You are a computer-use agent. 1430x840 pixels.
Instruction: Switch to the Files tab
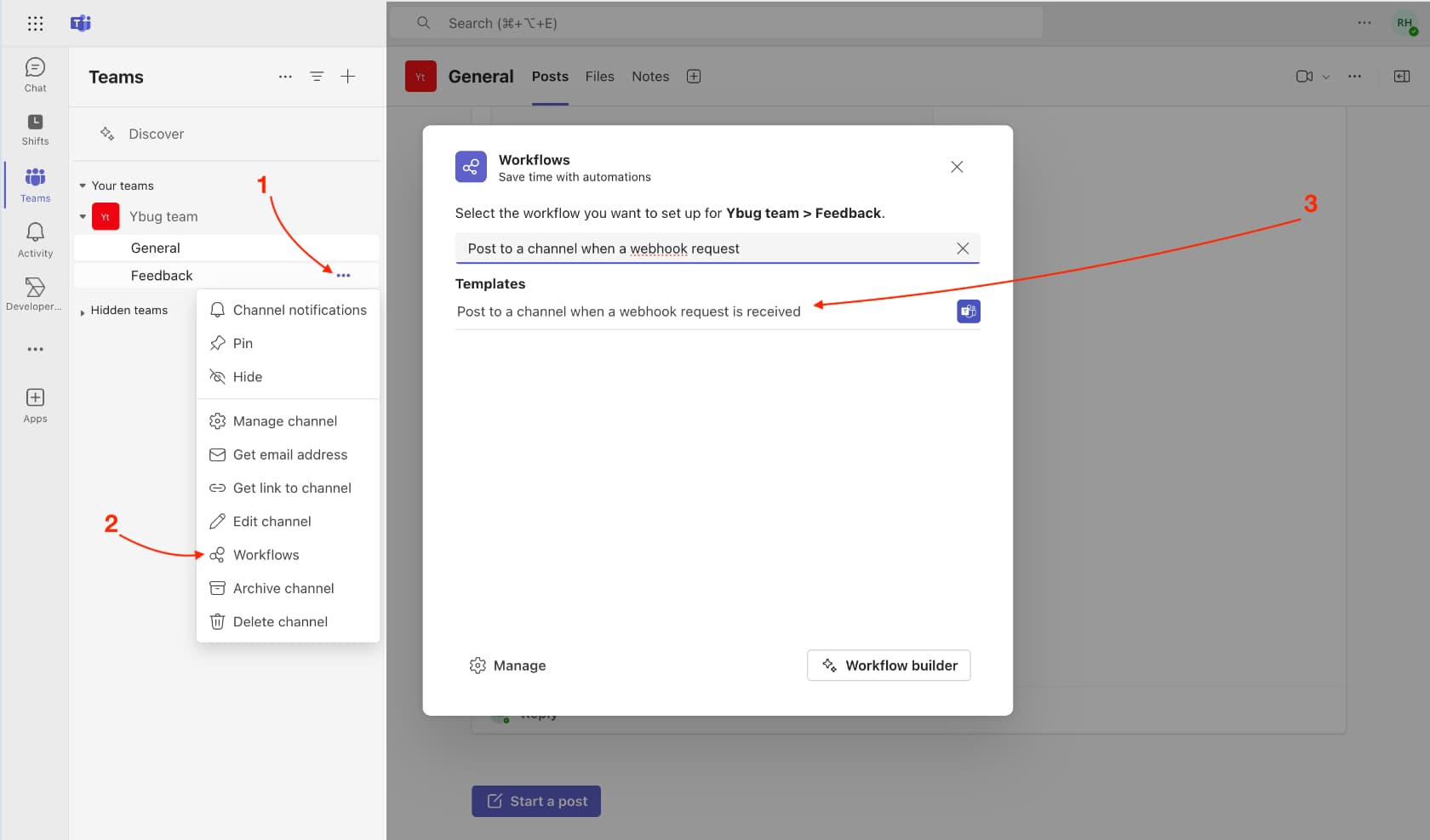tap(599, 77)
